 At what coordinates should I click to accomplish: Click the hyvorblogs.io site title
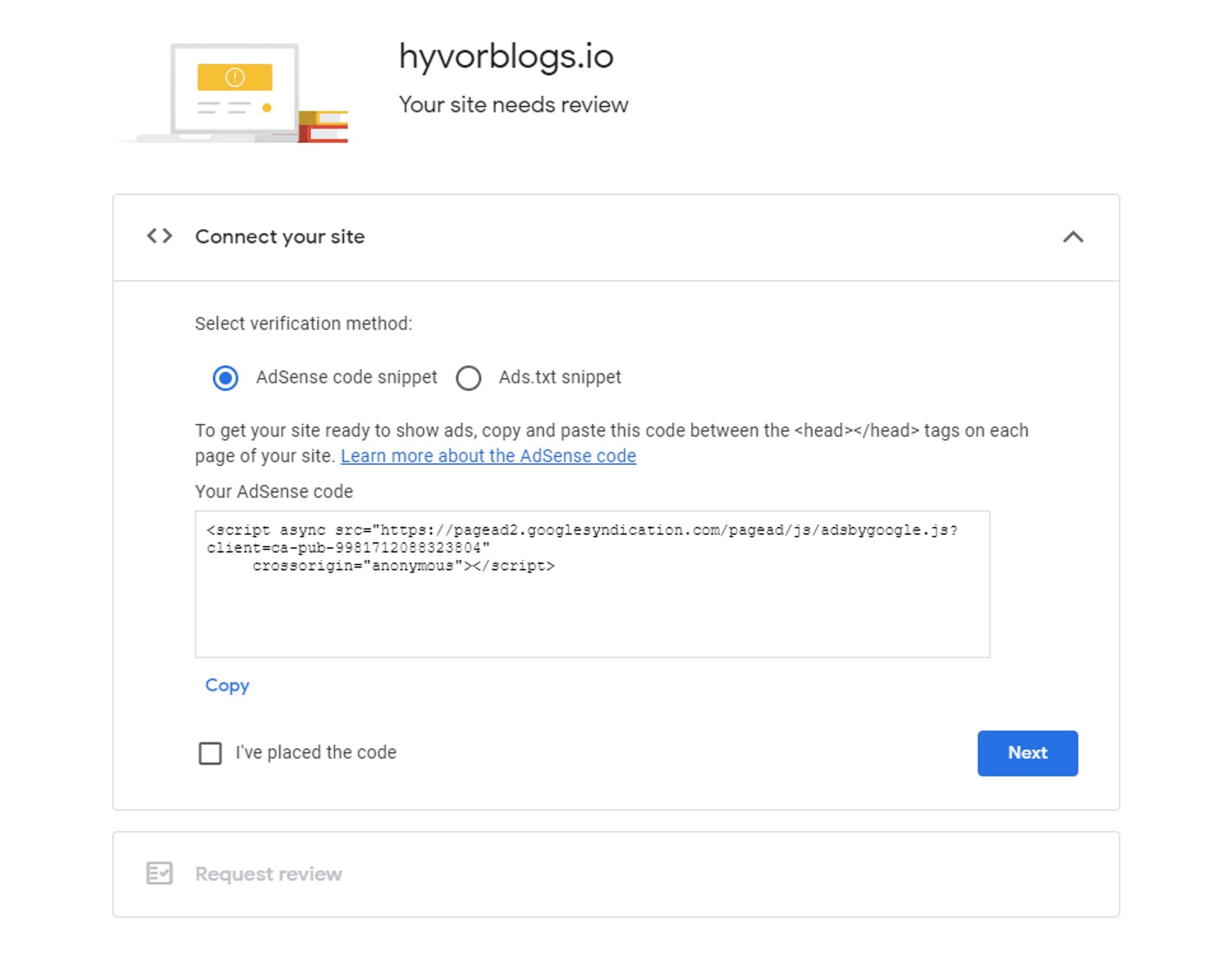pyautogui.click(x=506, y=57)
